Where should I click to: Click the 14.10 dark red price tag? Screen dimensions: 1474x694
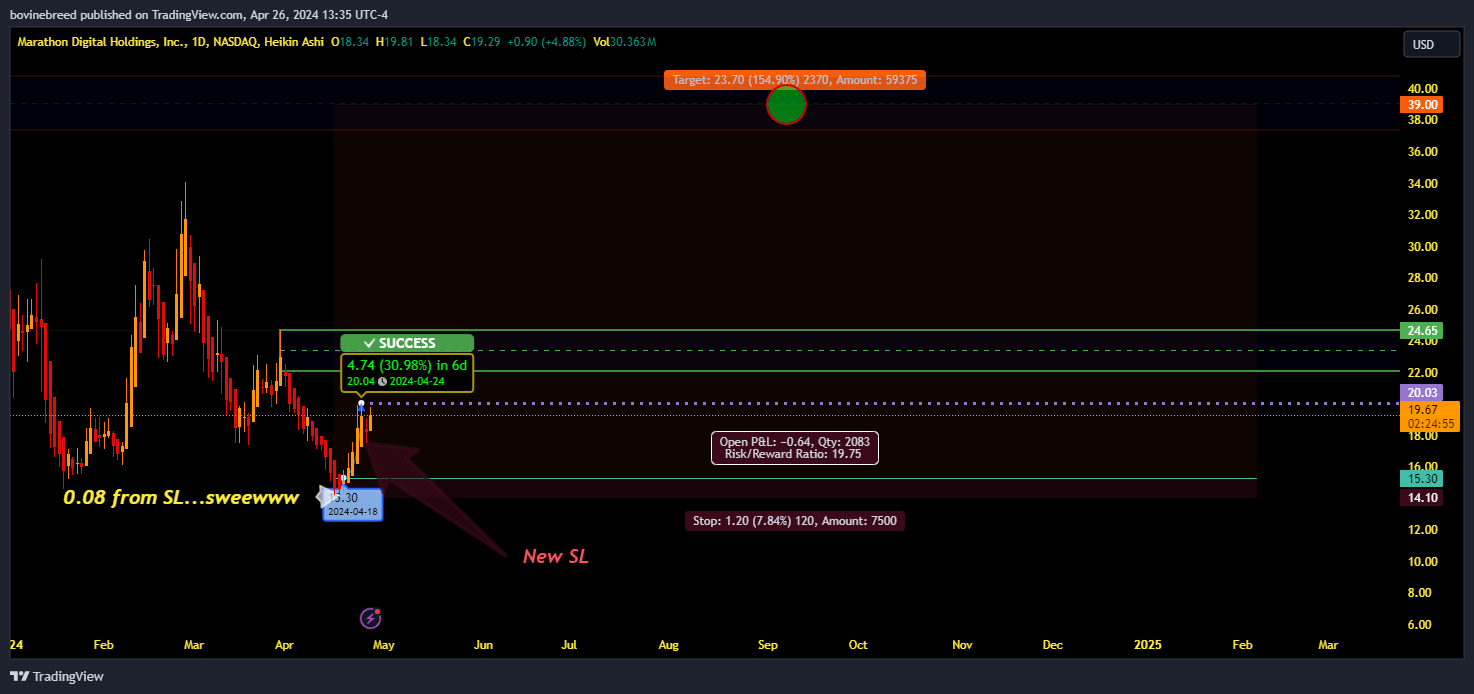pyautogui.click(x=1423, y=497)
